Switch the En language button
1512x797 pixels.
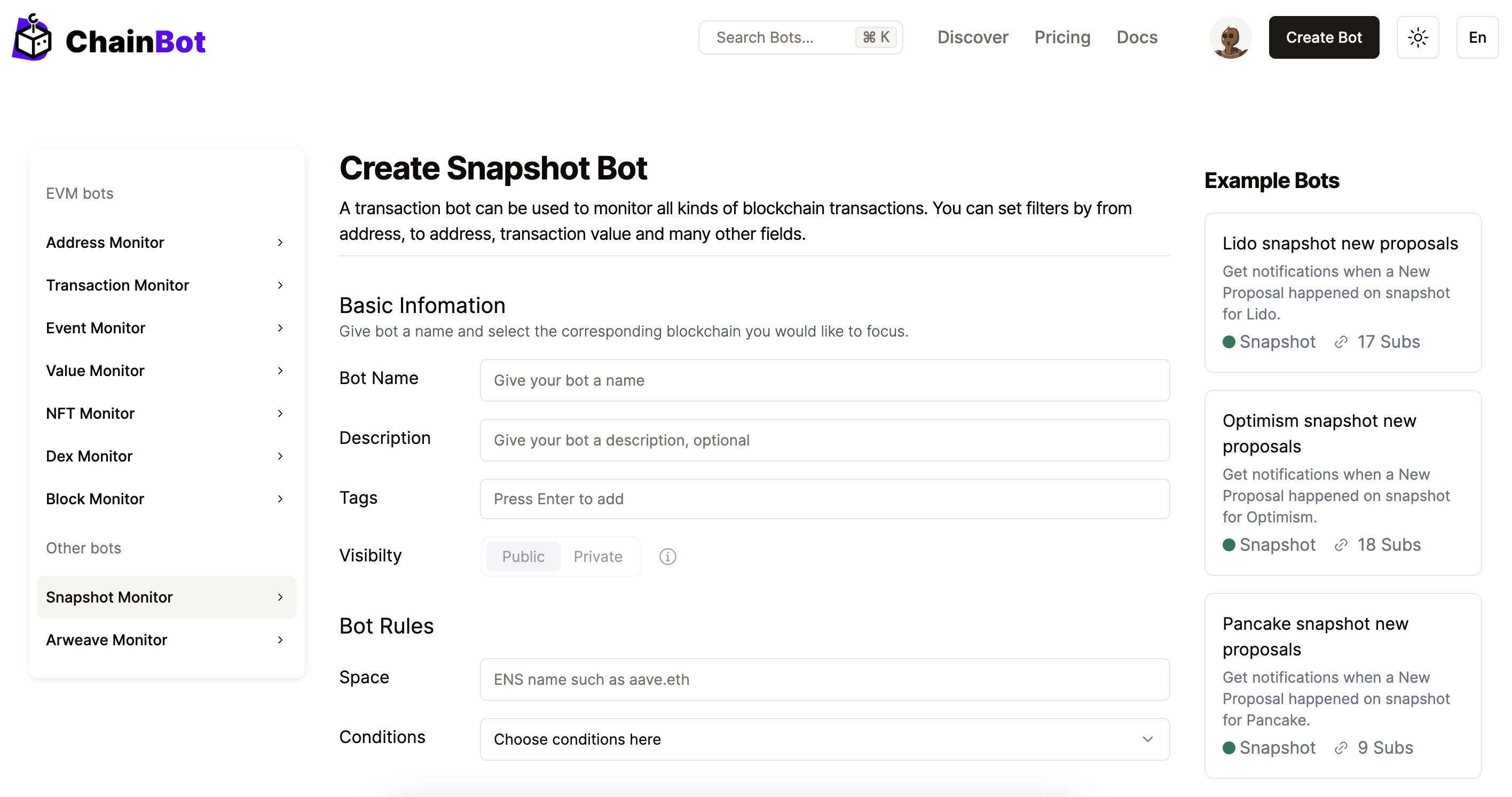click(1477, 37)
